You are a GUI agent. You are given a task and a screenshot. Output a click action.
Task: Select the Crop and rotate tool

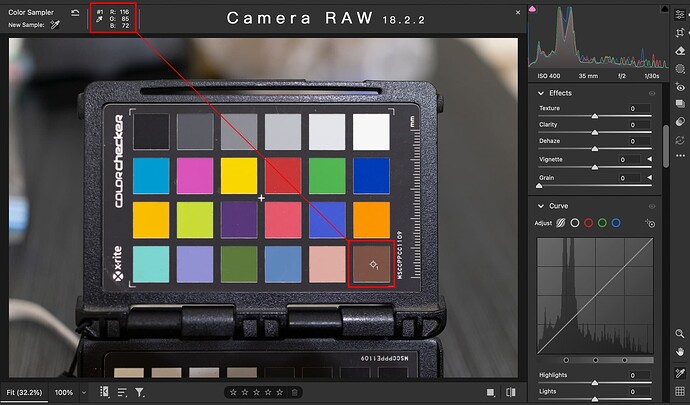point(680,33)
